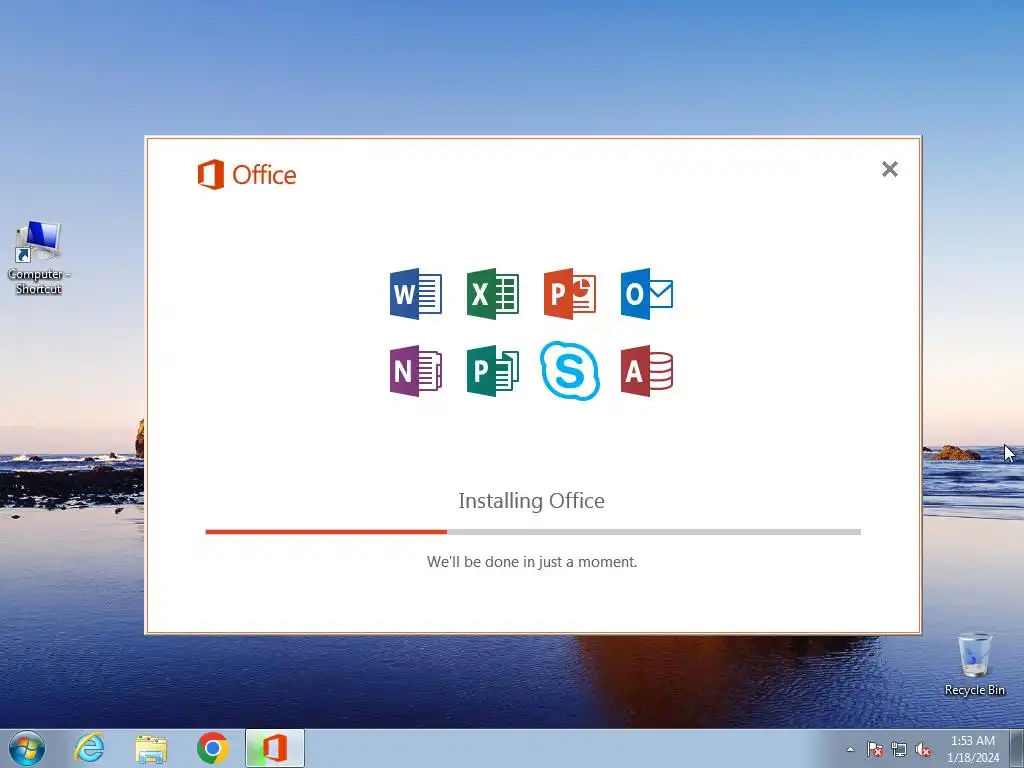The image size is (1024, 768).
Task: Show hidden system tray icons
Action: click(850, 749)
